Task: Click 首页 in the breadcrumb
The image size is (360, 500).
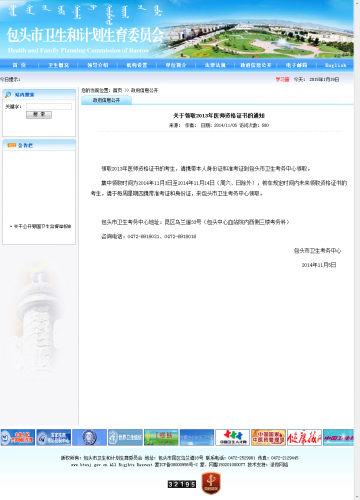Action: [x=117, y=90]
